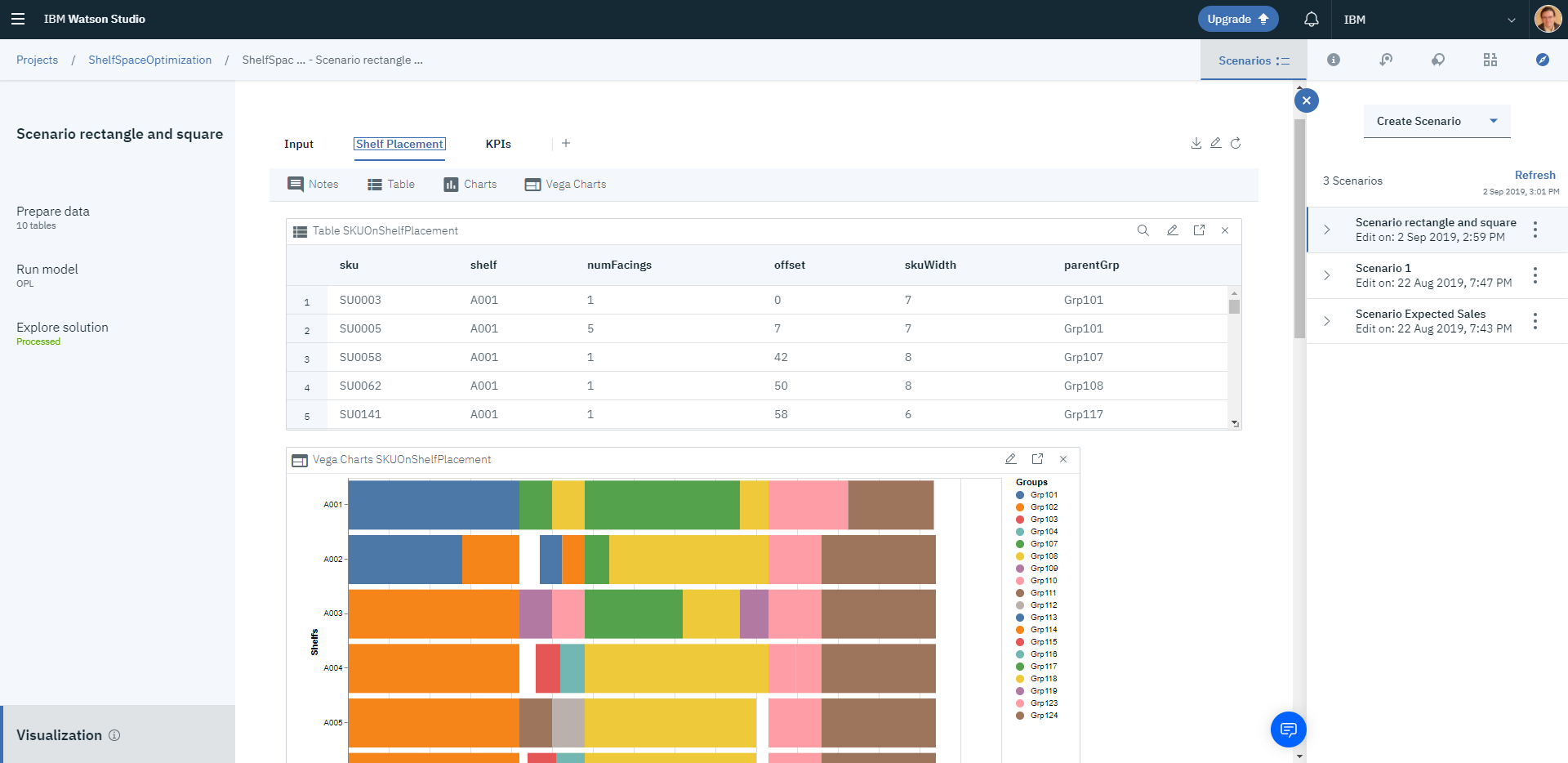
Task: Refresh the scenarios list
Action: click(1535, 175)
